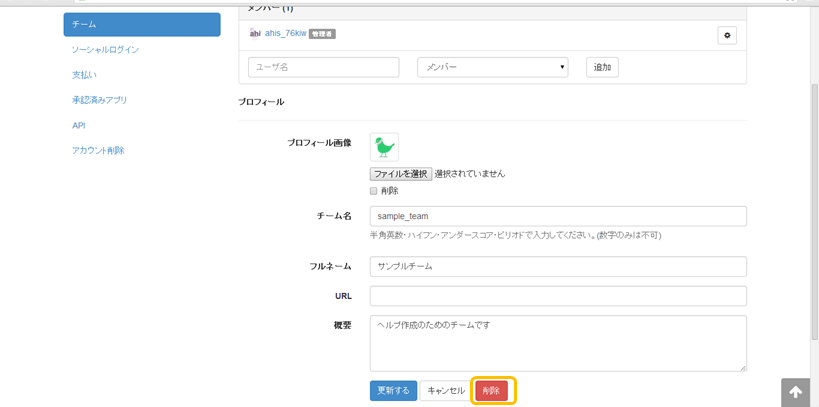Click the scroll-to-top arrow button
This screenshot has height=407, width=819.
[795, 392]
